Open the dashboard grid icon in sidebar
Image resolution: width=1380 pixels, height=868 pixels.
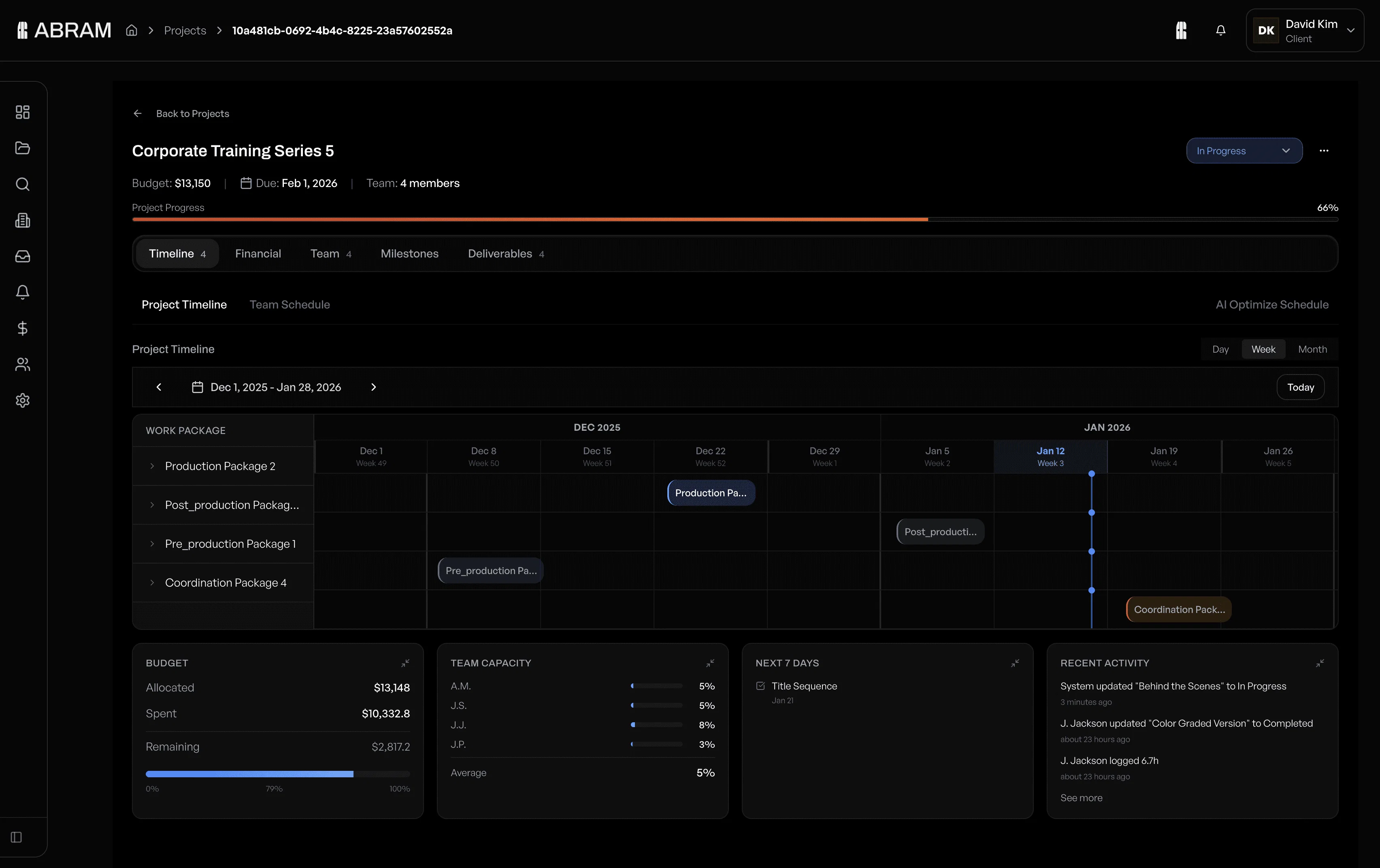[22, 112]
